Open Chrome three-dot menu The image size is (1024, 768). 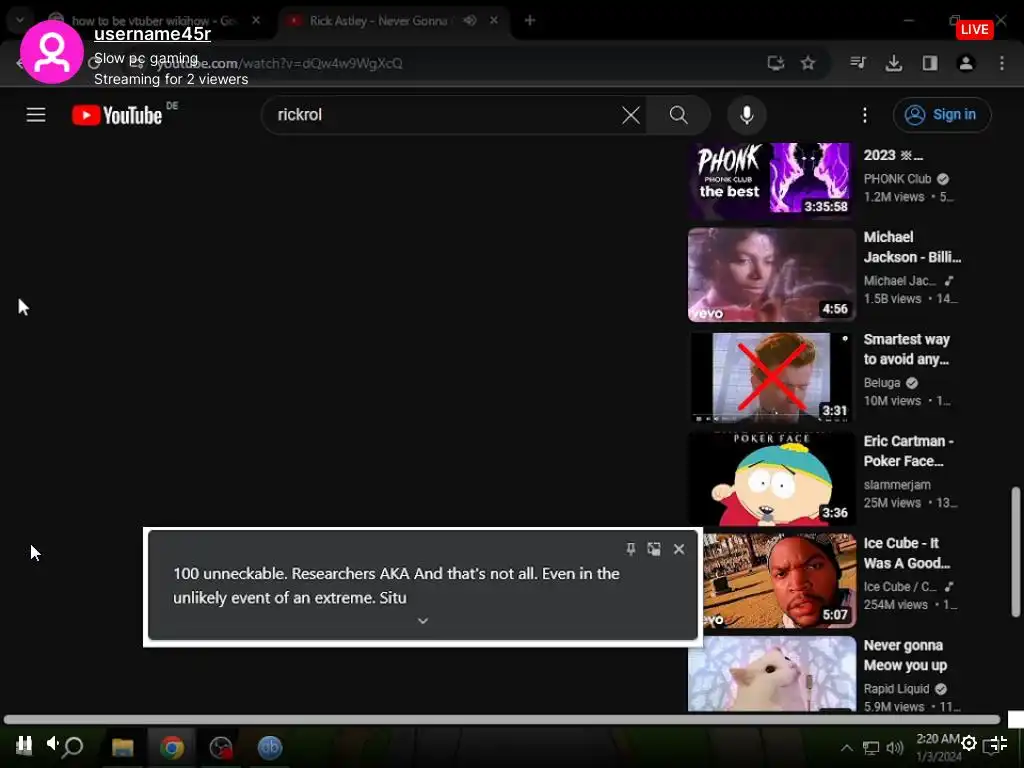(x=1002, y=63)
